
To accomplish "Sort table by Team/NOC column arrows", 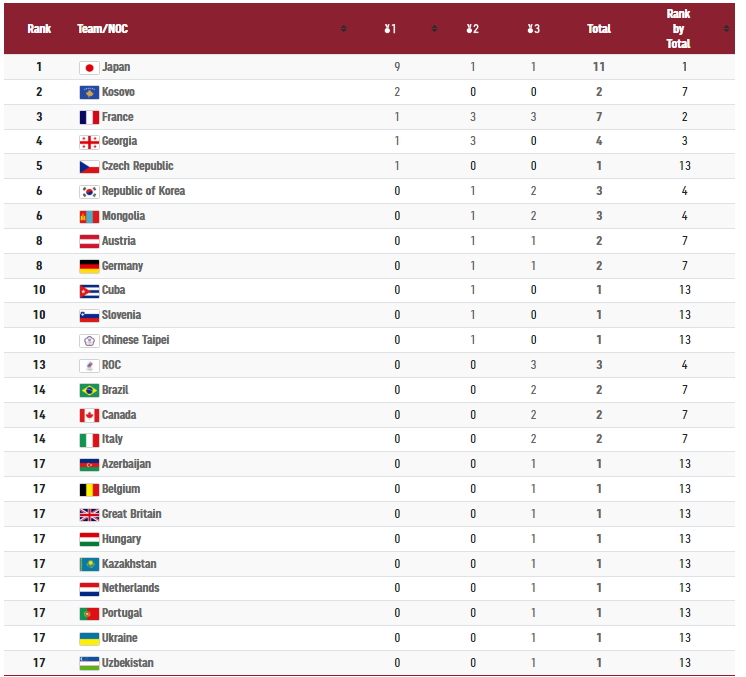I will [x=344, y=29].
